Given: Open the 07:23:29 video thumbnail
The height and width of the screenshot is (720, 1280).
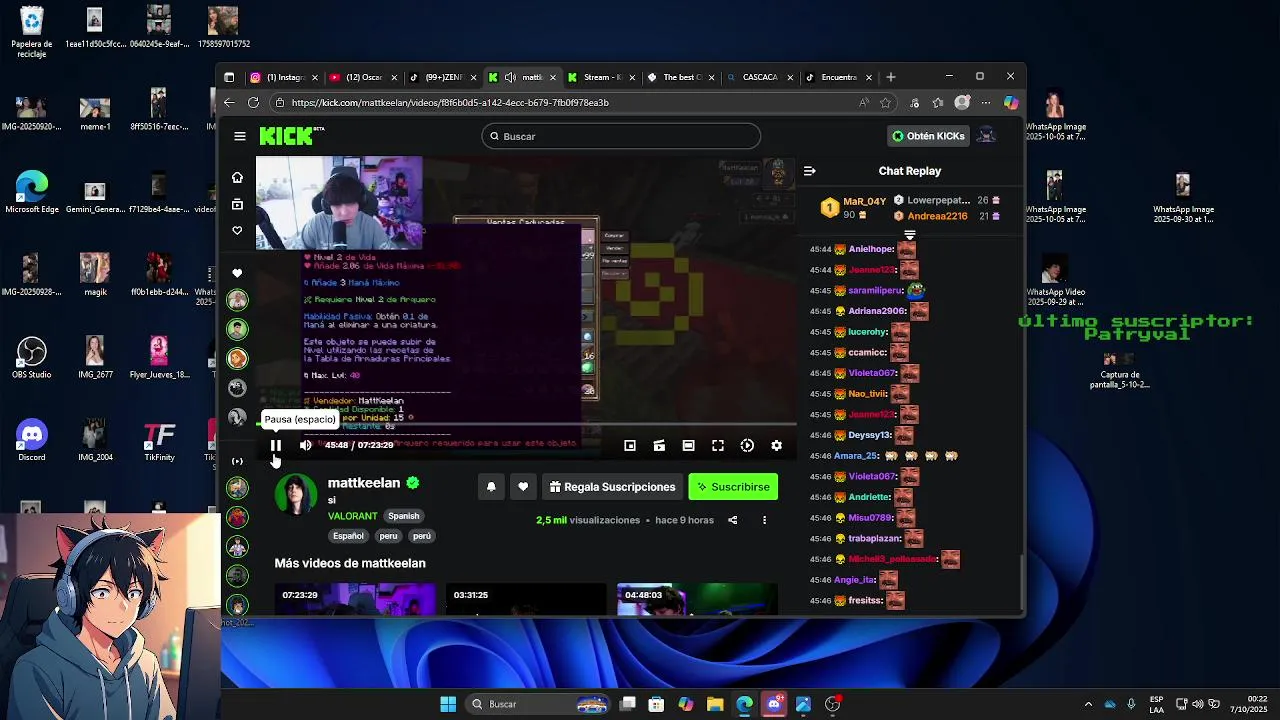Looking at the screenshot, I should click(355, 599).
